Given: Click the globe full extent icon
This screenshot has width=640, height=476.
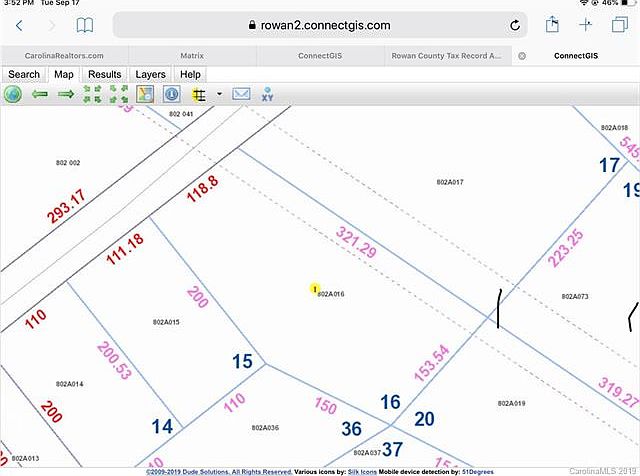Looking at the screenshot, I should [x=12, y=94].
